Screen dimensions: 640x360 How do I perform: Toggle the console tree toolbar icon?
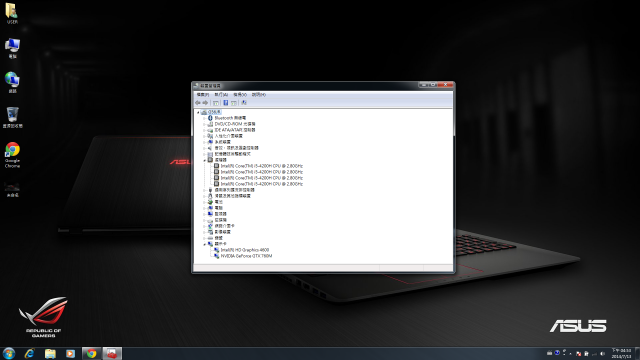(216, 103)
